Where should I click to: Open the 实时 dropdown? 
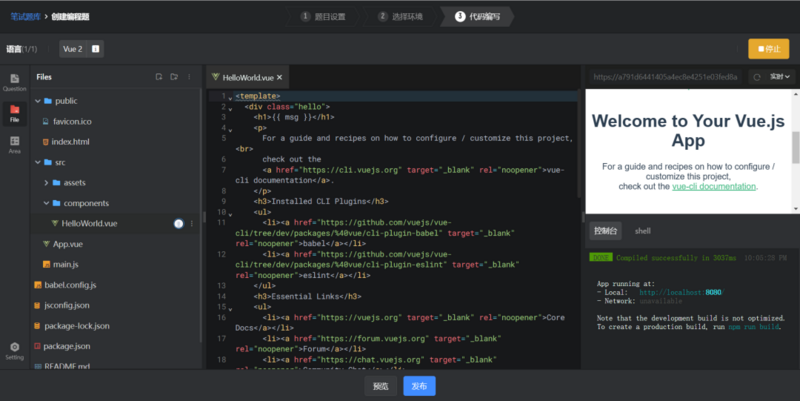pyautogui.click(x=780, y=77)
